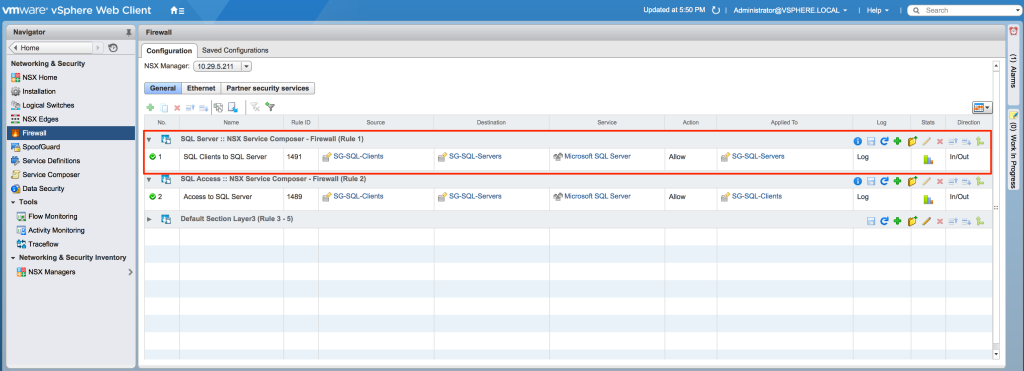The image size is (1024, 371).
Task: Click SG-SQL-Clients Applied To link in rule 2
Action: pos(756,197)
